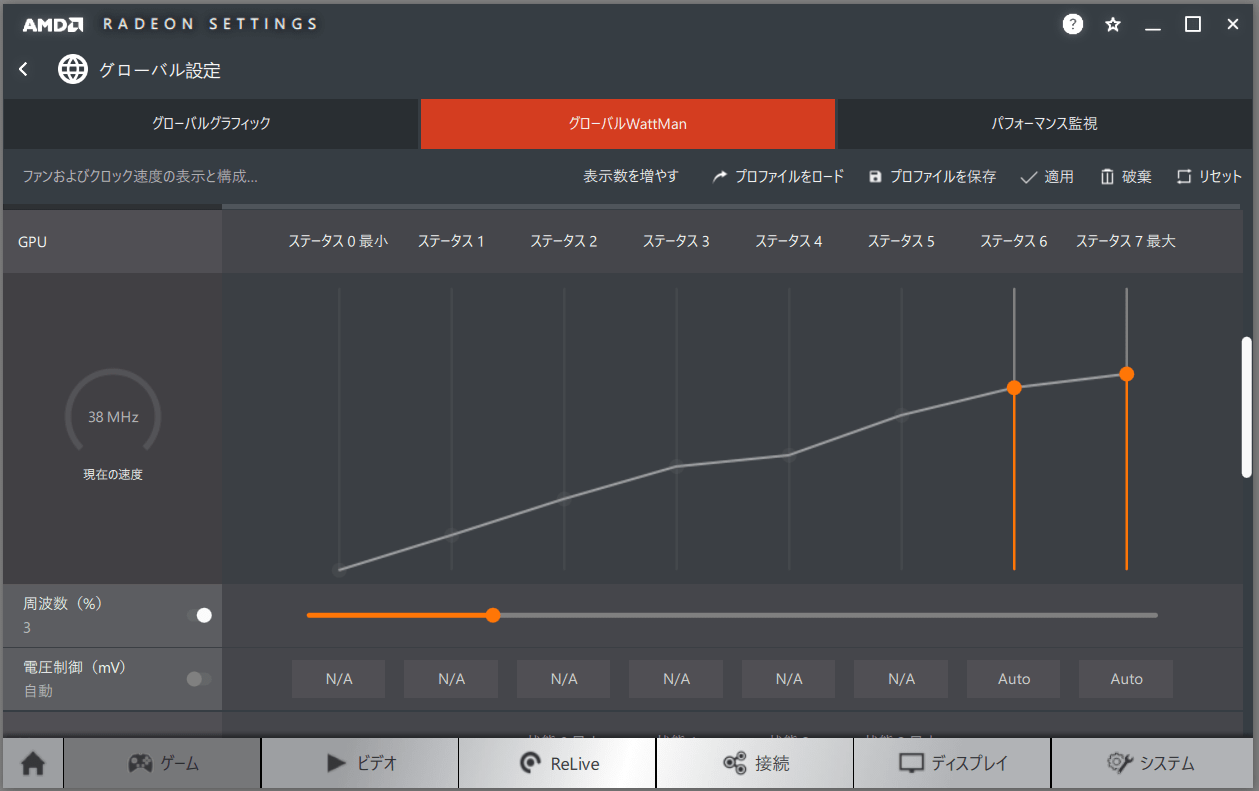
Task: Open the システム section
Action: point(1150,763)
